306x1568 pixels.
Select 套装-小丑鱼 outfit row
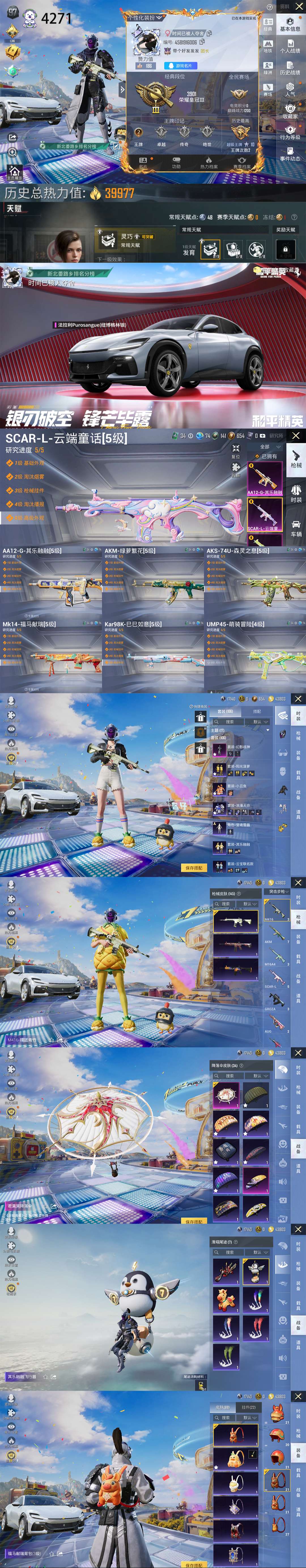[241, 790]
